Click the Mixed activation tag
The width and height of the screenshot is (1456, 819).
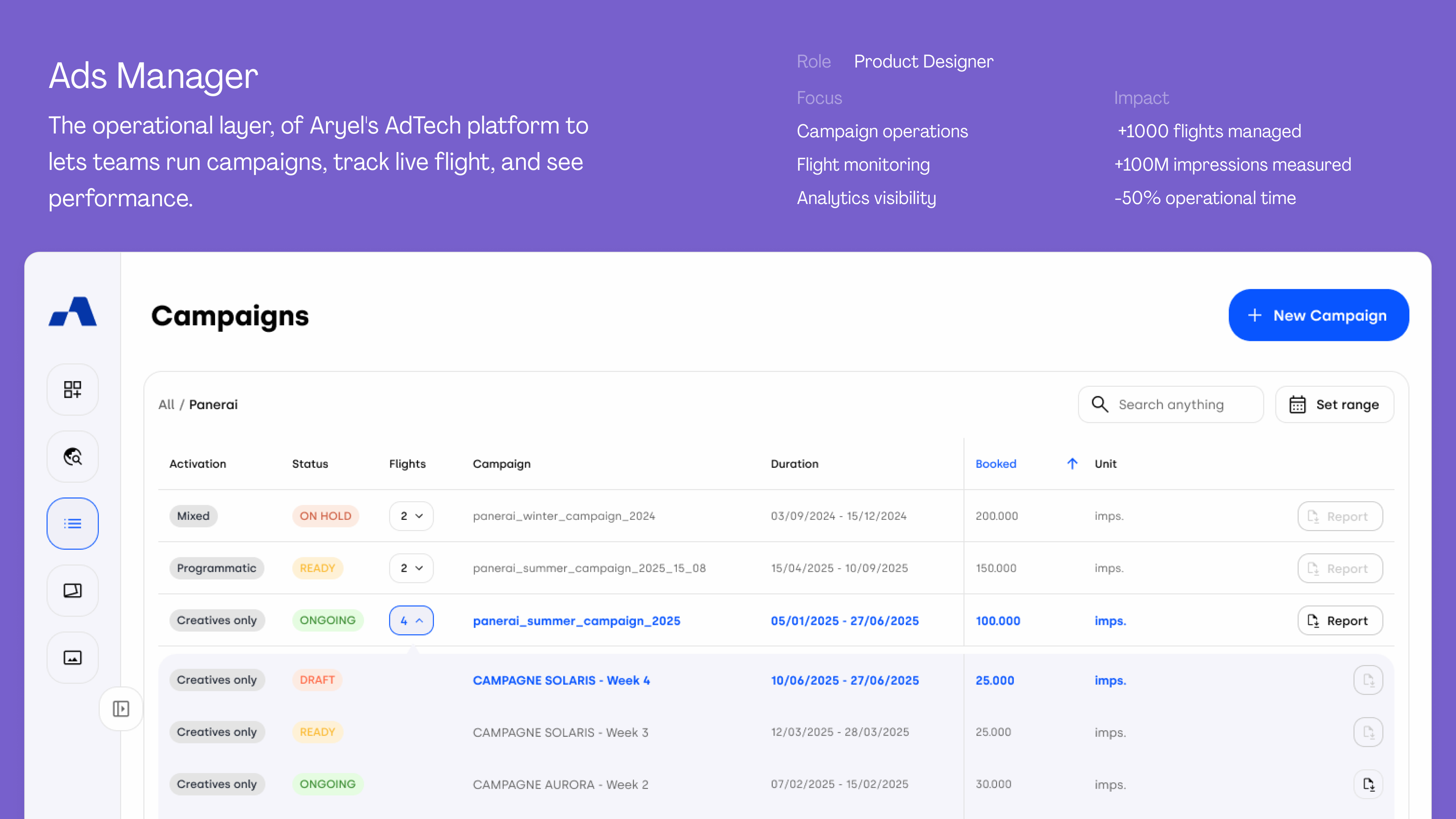pyautogui.click(x=193, y=516)
